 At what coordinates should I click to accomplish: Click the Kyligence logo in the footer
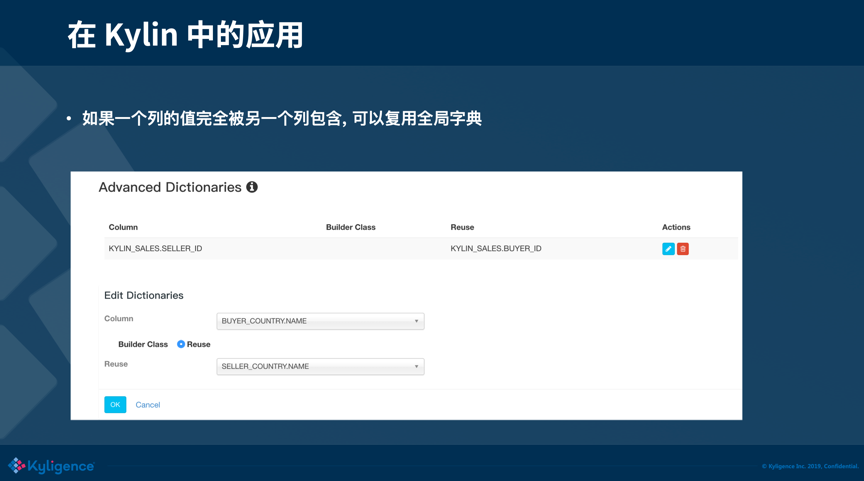51,466
